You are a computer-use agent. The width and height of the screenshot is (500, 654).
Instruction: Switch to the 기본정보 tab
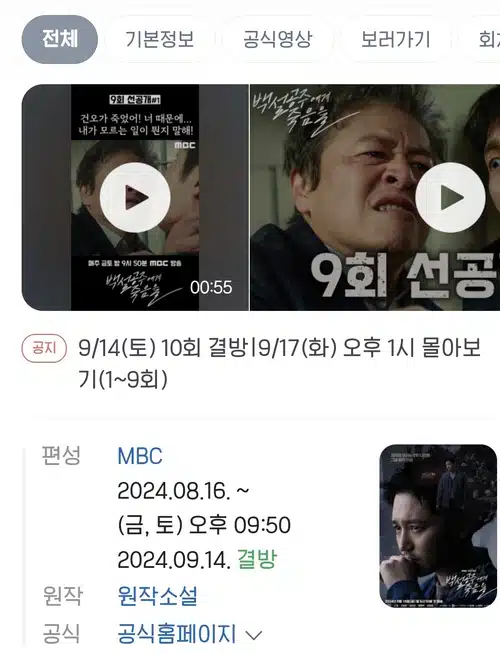point(160,39)
